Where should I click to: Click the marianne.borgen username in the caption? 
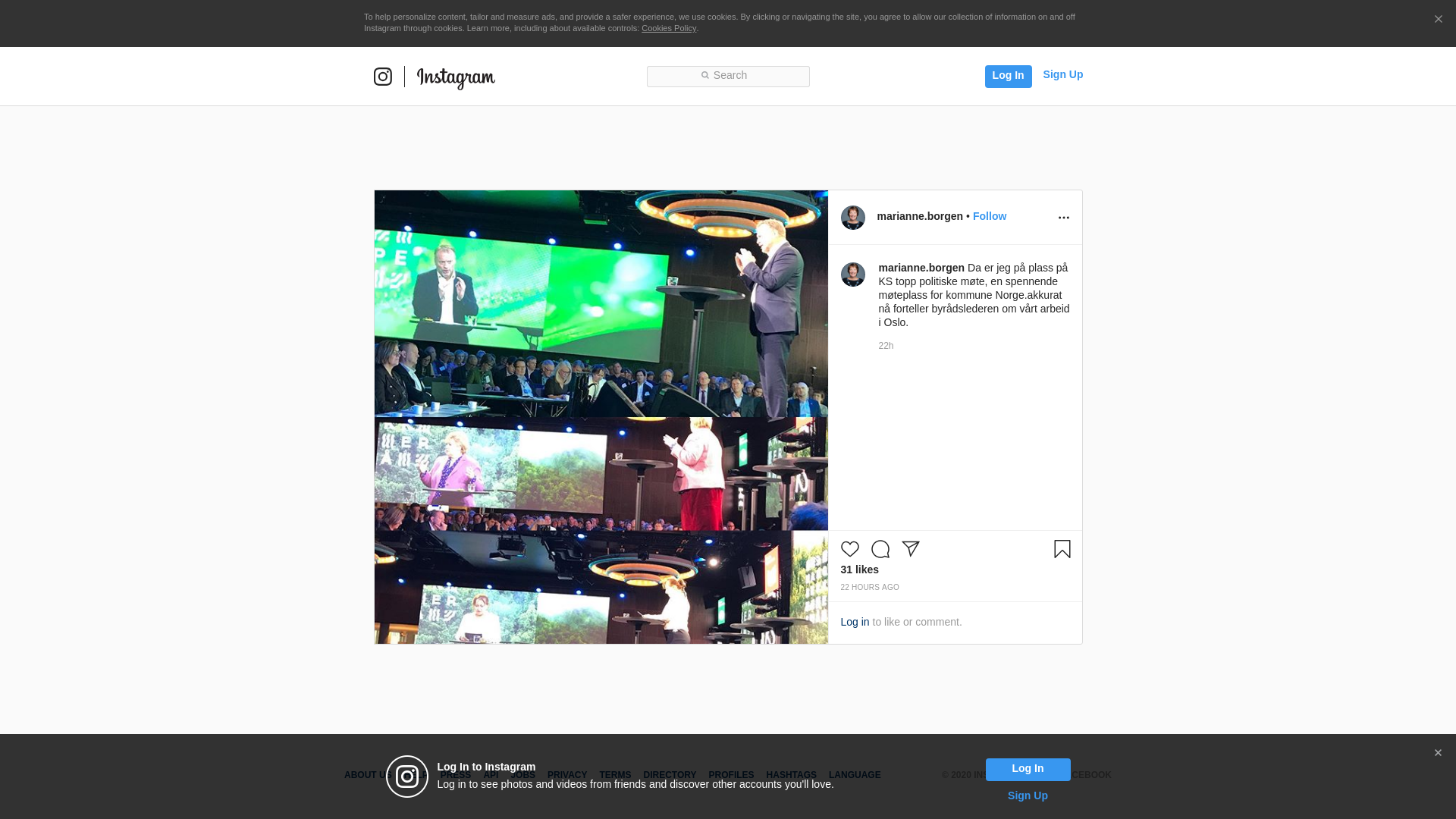click(x=921, y=268)
